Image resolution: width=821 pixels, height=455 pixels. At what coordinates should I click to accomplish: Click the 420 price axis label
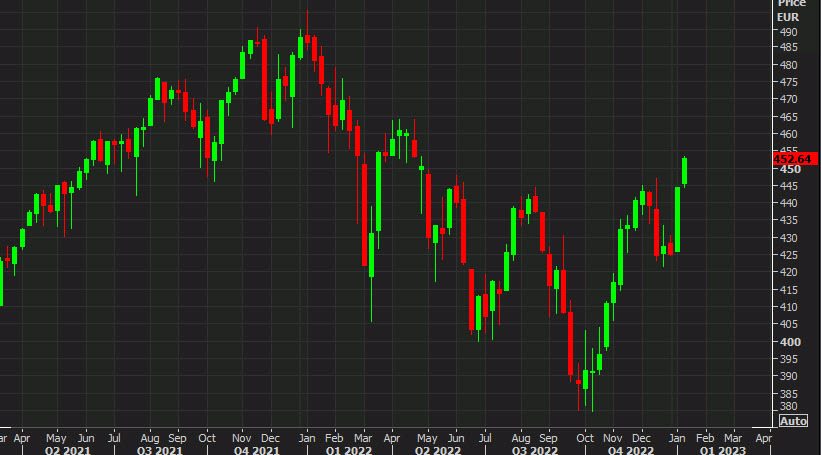[789, 272]
